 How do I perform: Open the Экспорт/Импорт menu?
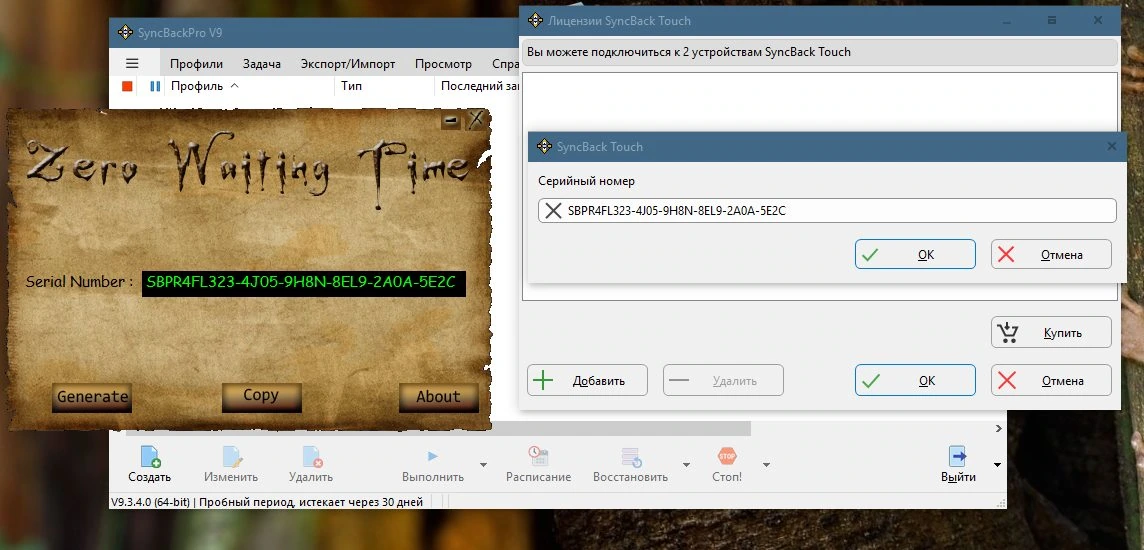(348, 64)
